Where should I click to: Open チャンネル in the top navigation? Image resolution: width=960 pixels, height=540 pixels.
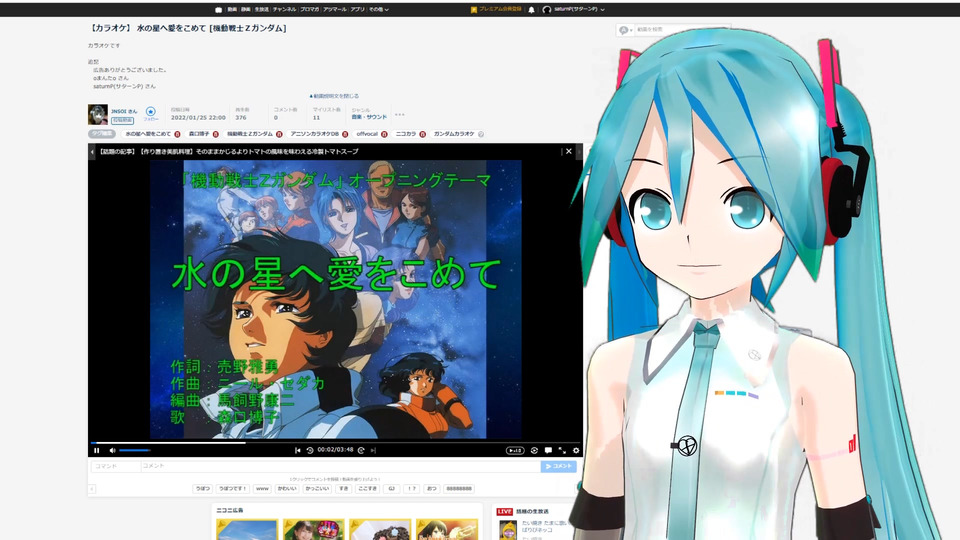(284, 9)
